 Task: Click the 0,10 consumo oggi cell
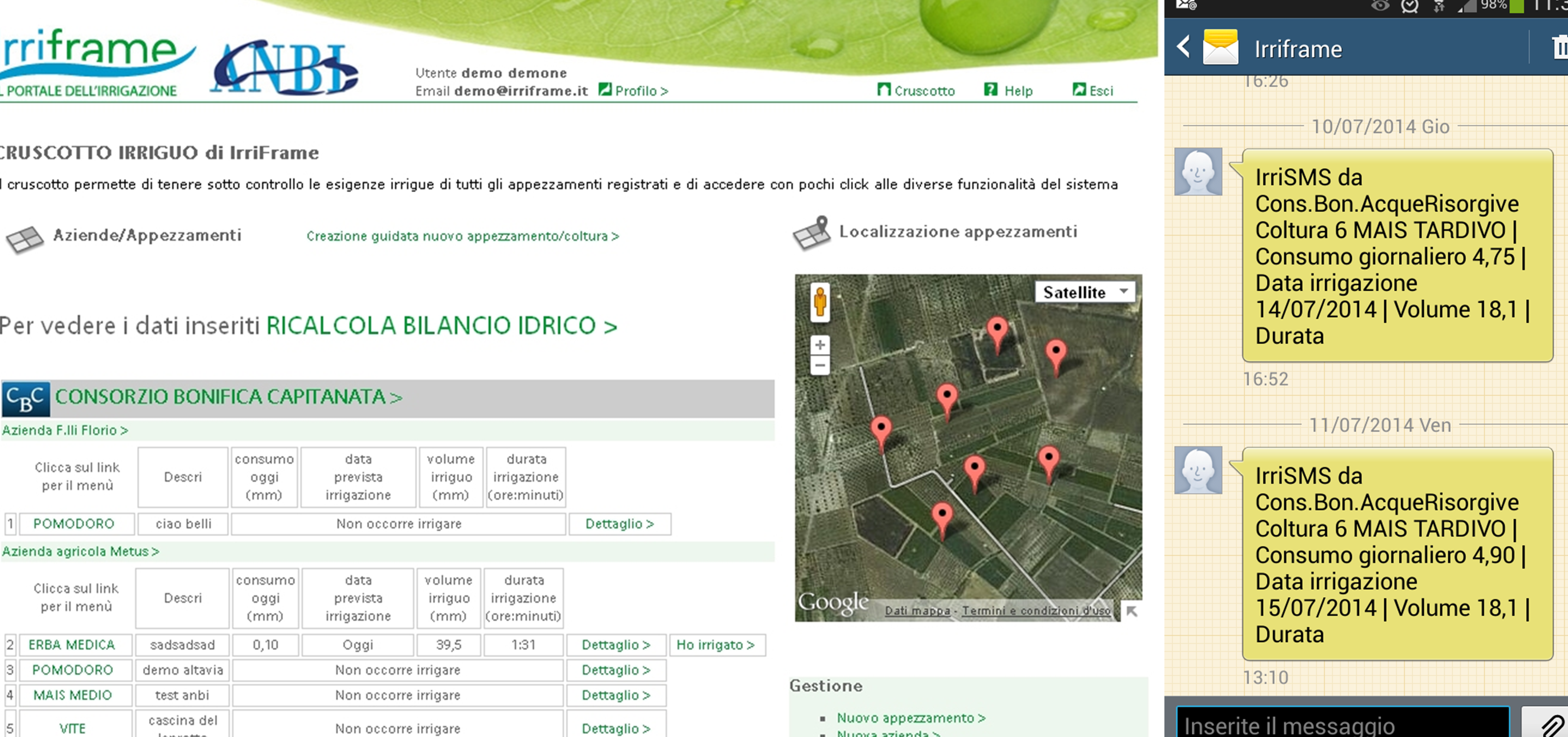click(x=265, y=645)
